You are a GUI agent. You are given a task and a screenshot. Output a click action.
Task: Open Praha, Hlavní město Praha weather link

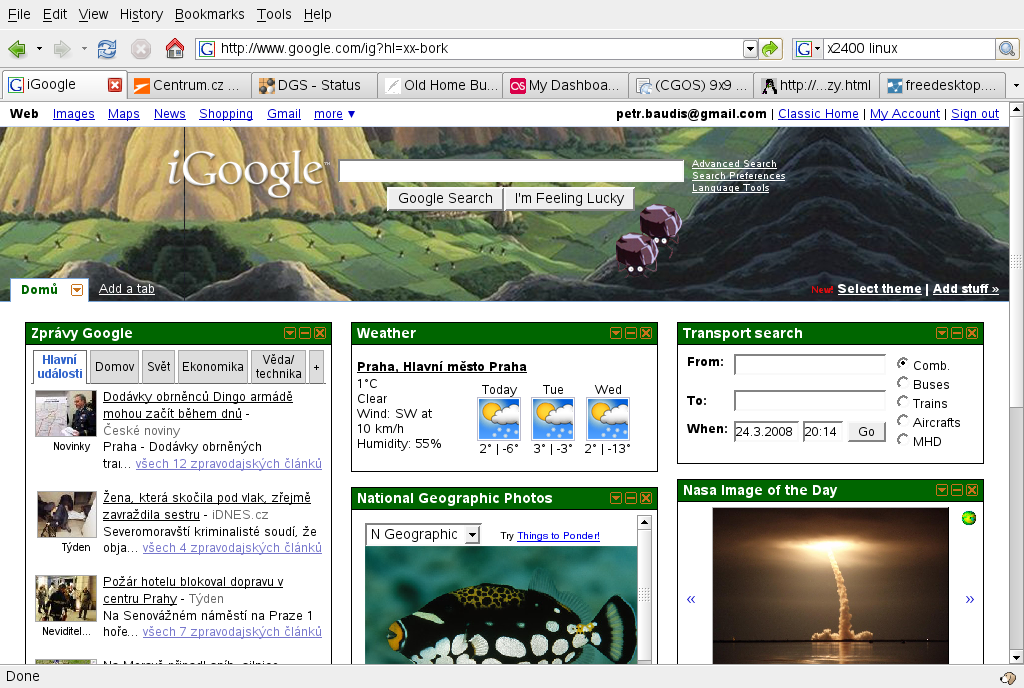tap(441, 367)
